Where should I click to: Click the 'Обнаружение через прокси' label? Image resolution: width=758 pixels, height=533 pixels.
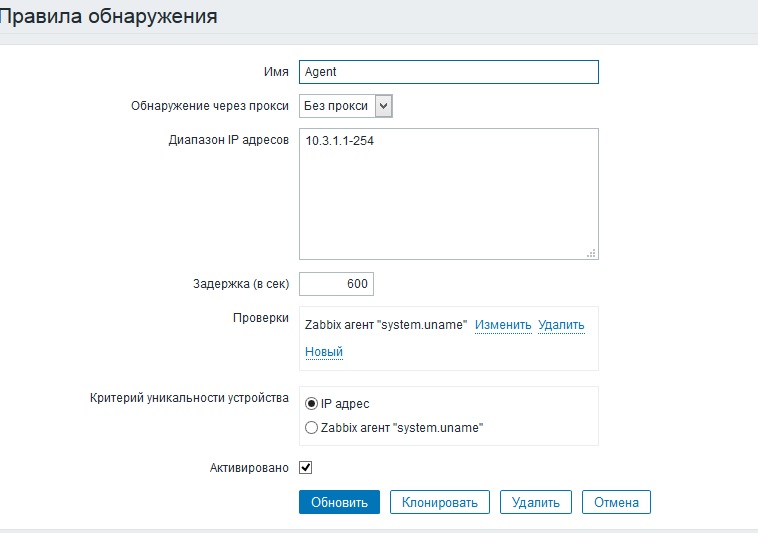pos(210,106)
